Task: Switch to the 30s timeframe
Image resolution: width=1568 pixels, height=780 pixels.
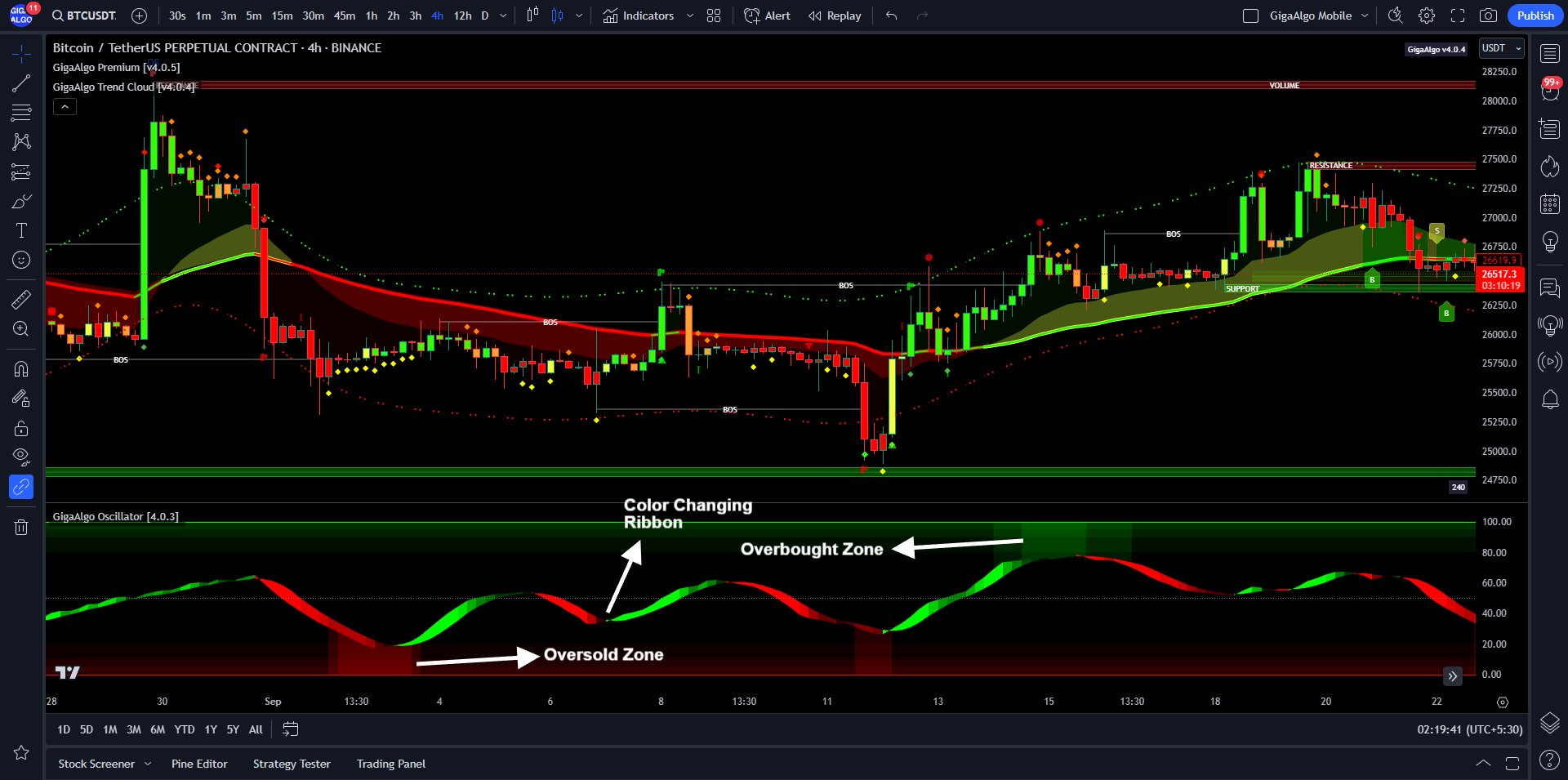Action: click(x=177, y=16)
